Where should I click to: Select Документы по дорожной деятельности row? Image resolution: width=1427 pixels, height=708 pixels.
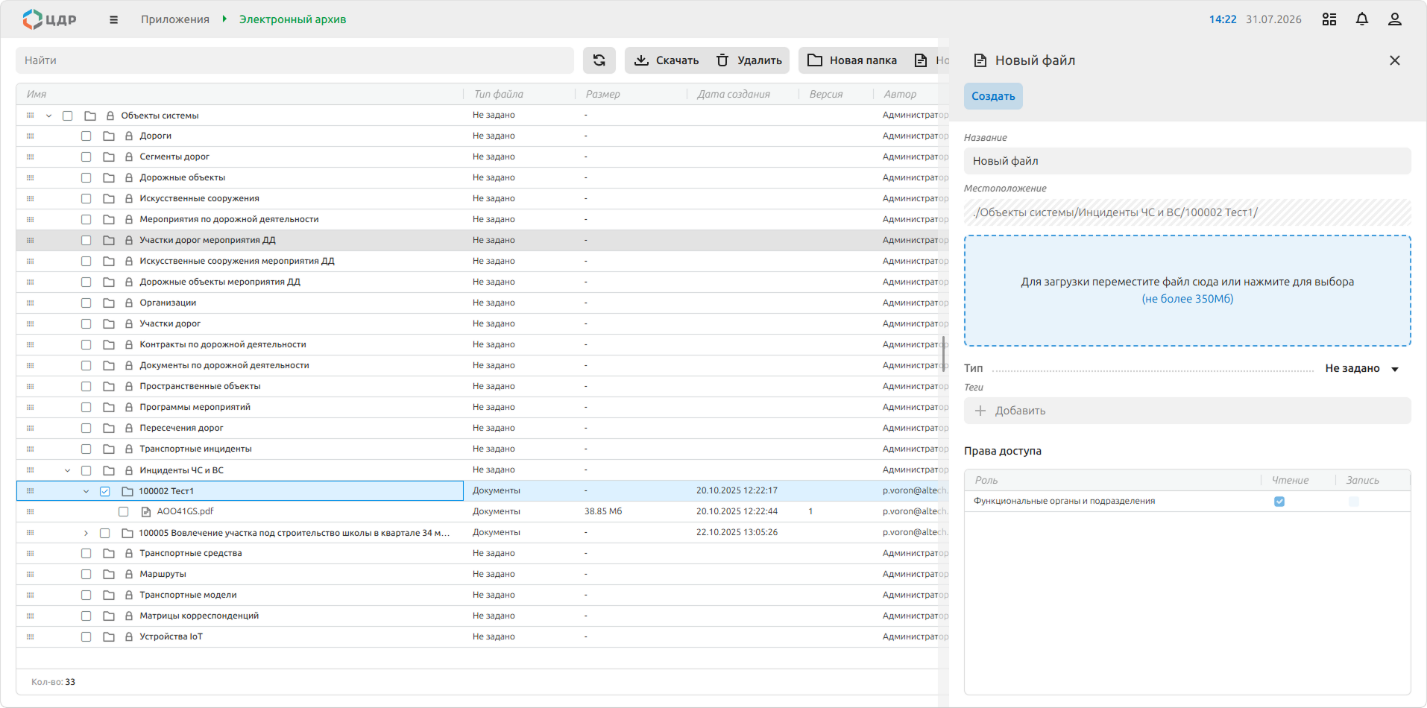(x=482, y=365)
